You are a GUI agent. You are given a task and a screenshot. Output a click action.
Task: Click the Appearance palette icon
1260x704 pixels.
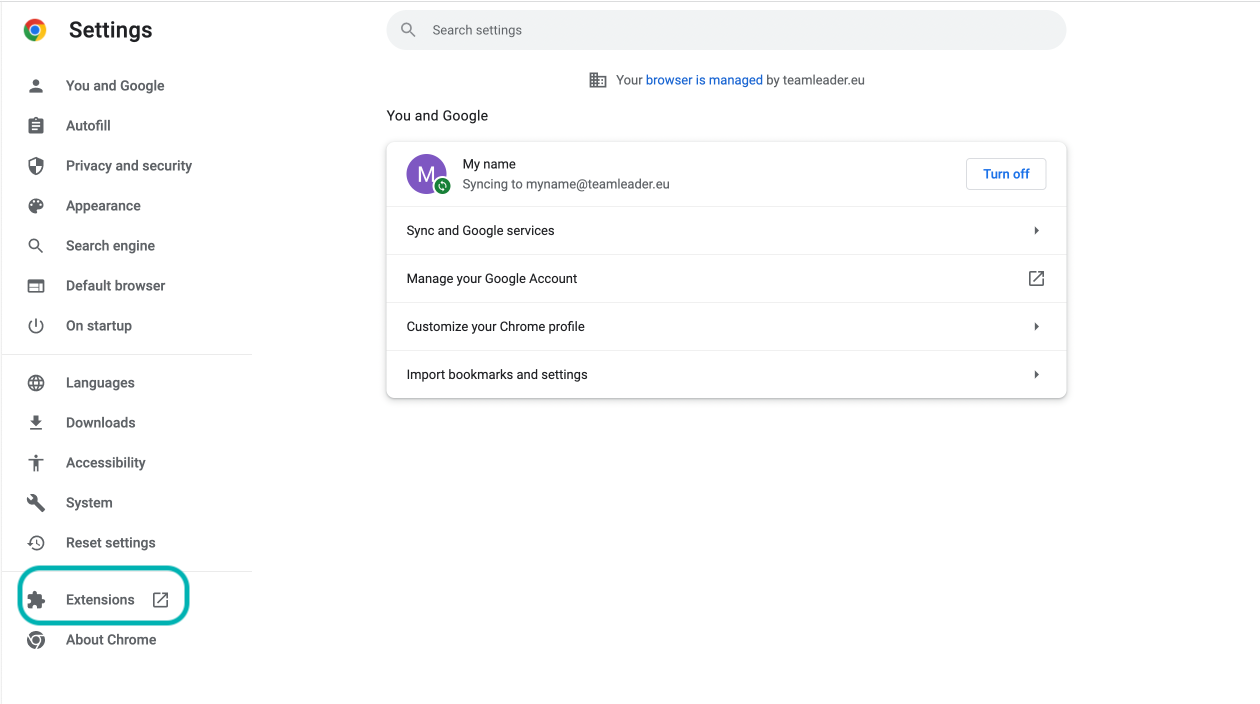[36, 206]
